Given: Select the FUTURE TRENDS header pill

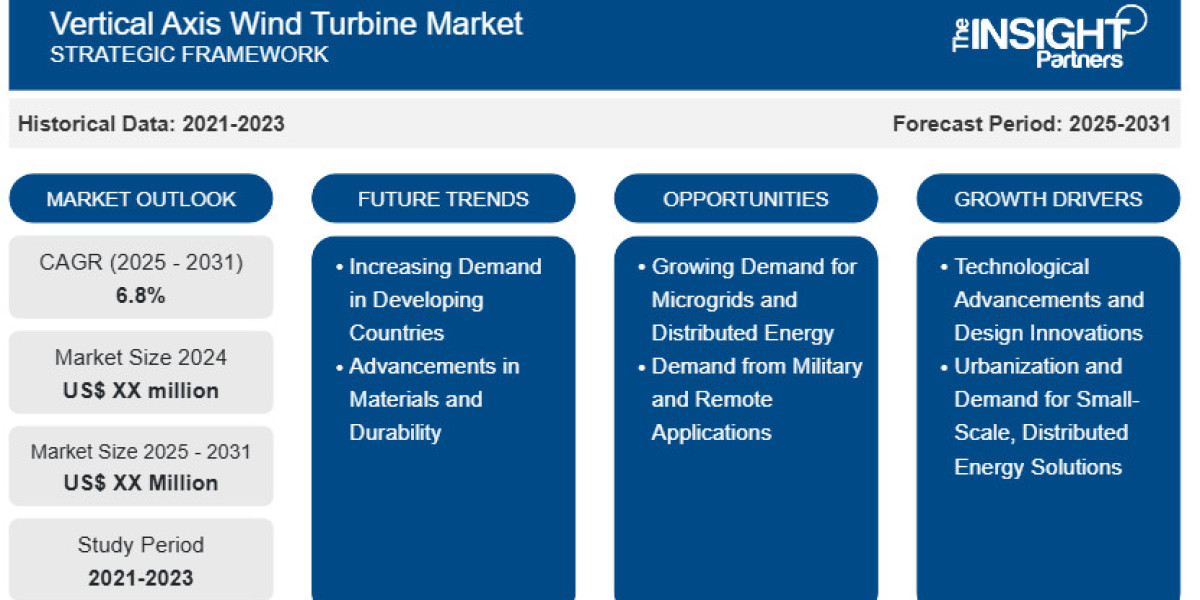Looking at the screenshot, I should click(x=443, y=199).
